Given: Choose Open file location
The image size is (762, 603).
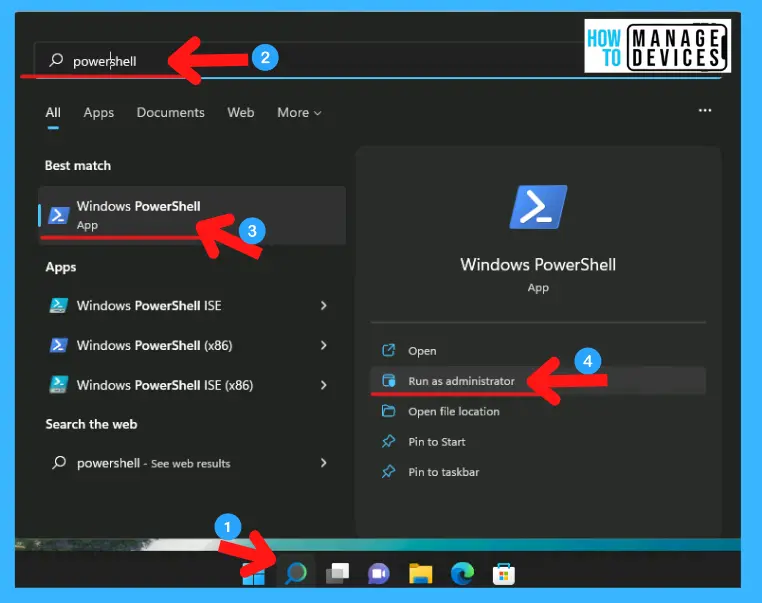Looking at the screenshot, I should pos(538,411).
